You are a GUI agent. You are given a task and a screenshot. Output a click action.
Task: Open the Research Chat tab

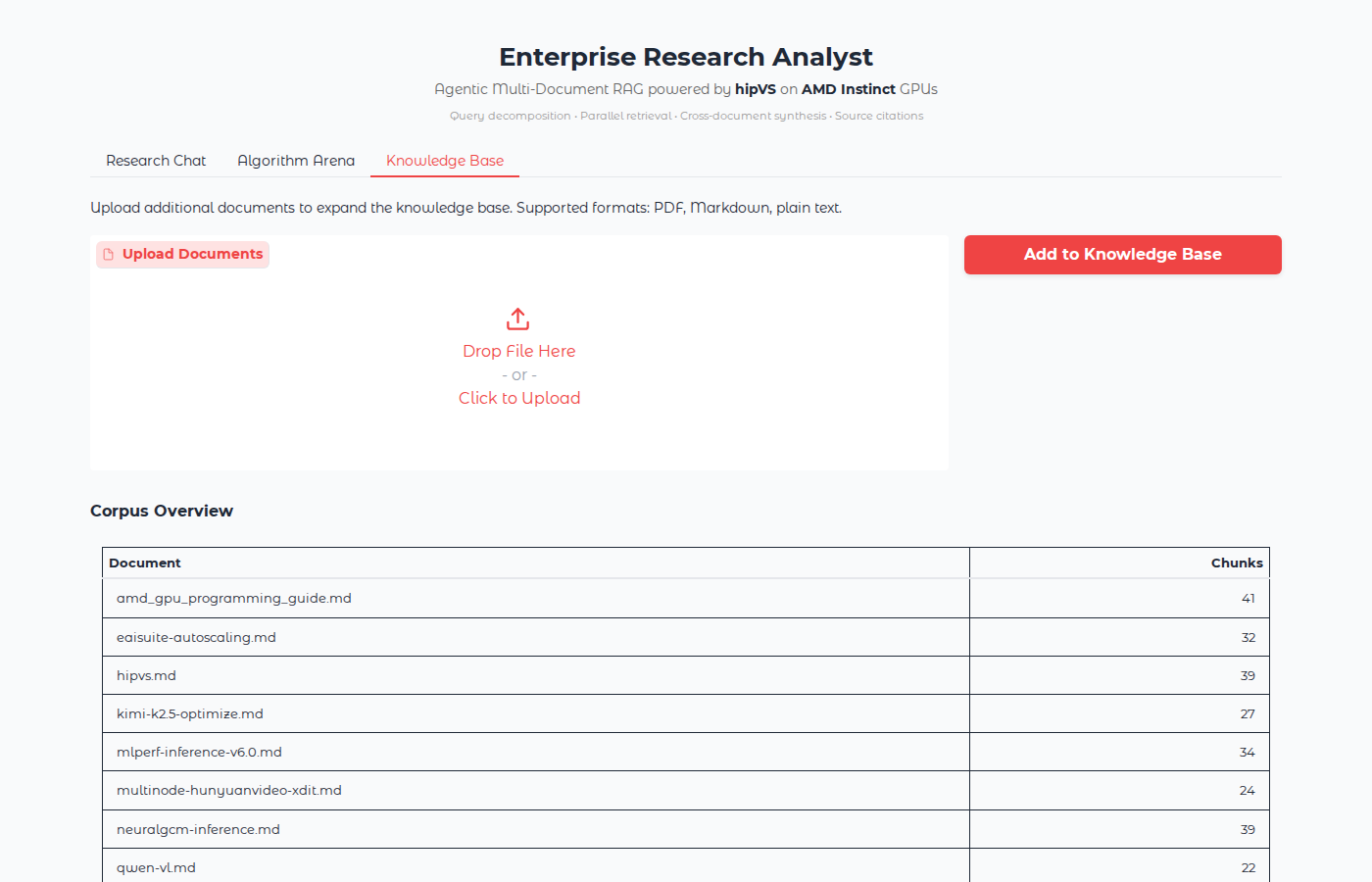[x=156, y=161]
